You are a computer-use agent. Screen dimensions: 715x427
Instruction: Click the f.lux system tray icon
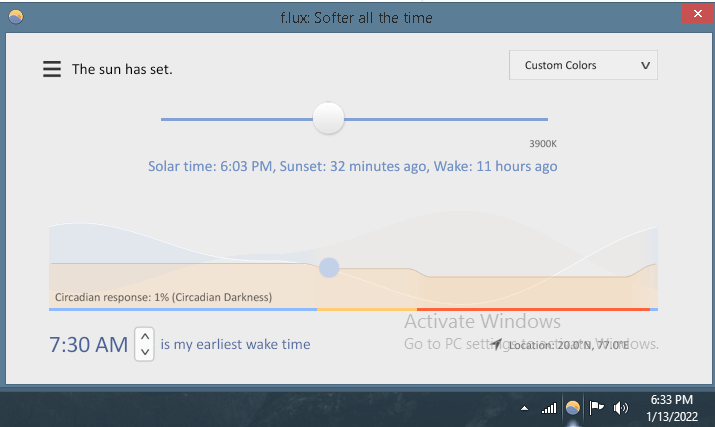[x=573, y=407]
